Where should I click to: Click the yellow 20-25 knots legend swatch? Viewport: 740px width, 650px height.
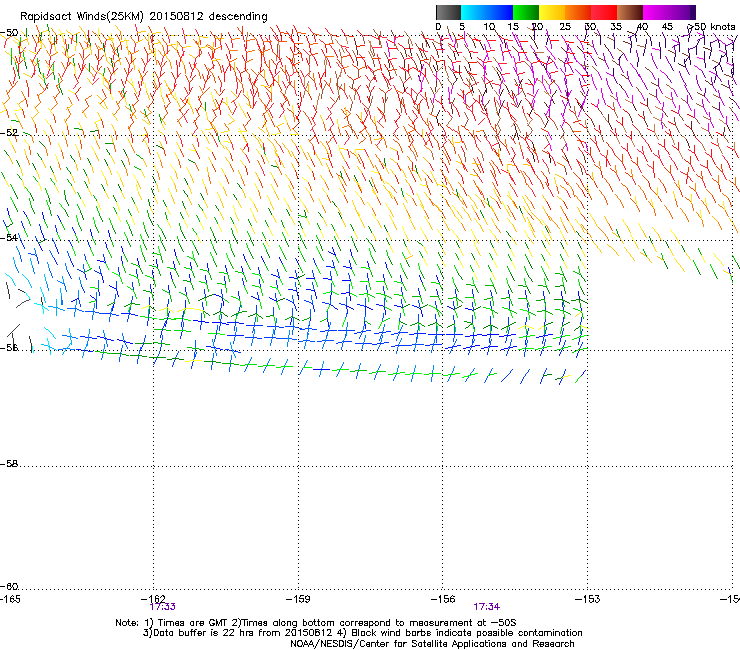[x=552, y=12]
